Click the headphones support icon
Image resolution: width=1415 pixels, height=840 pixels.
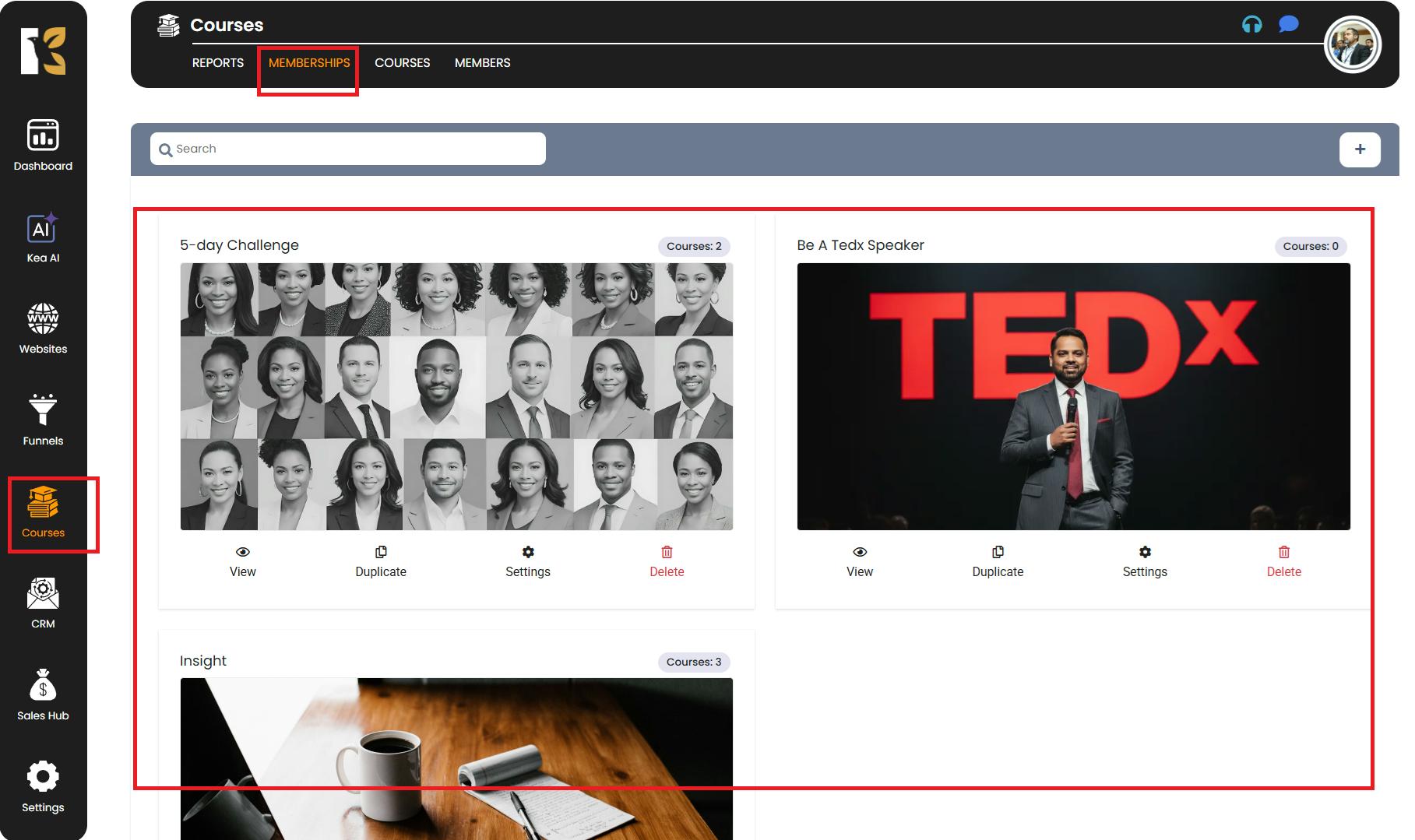1251,25
